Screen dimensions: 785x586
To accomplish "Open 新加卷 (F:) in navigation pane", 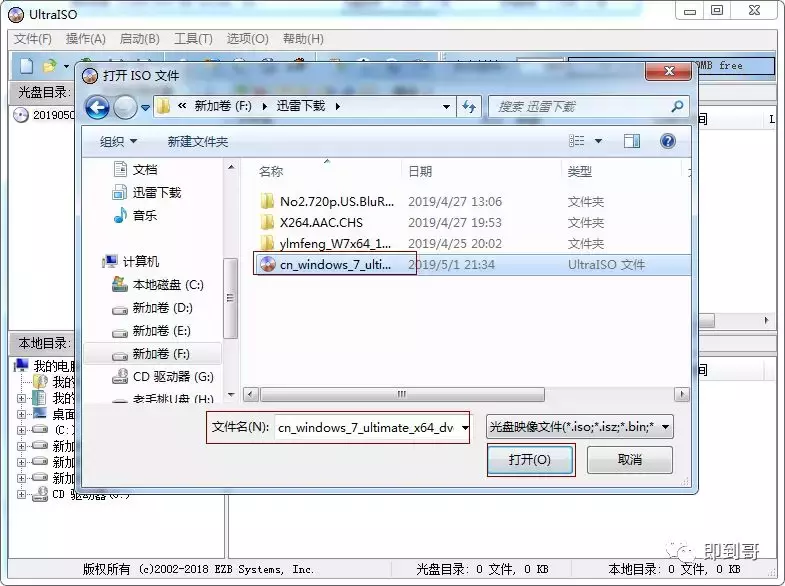I will point(152,354).
